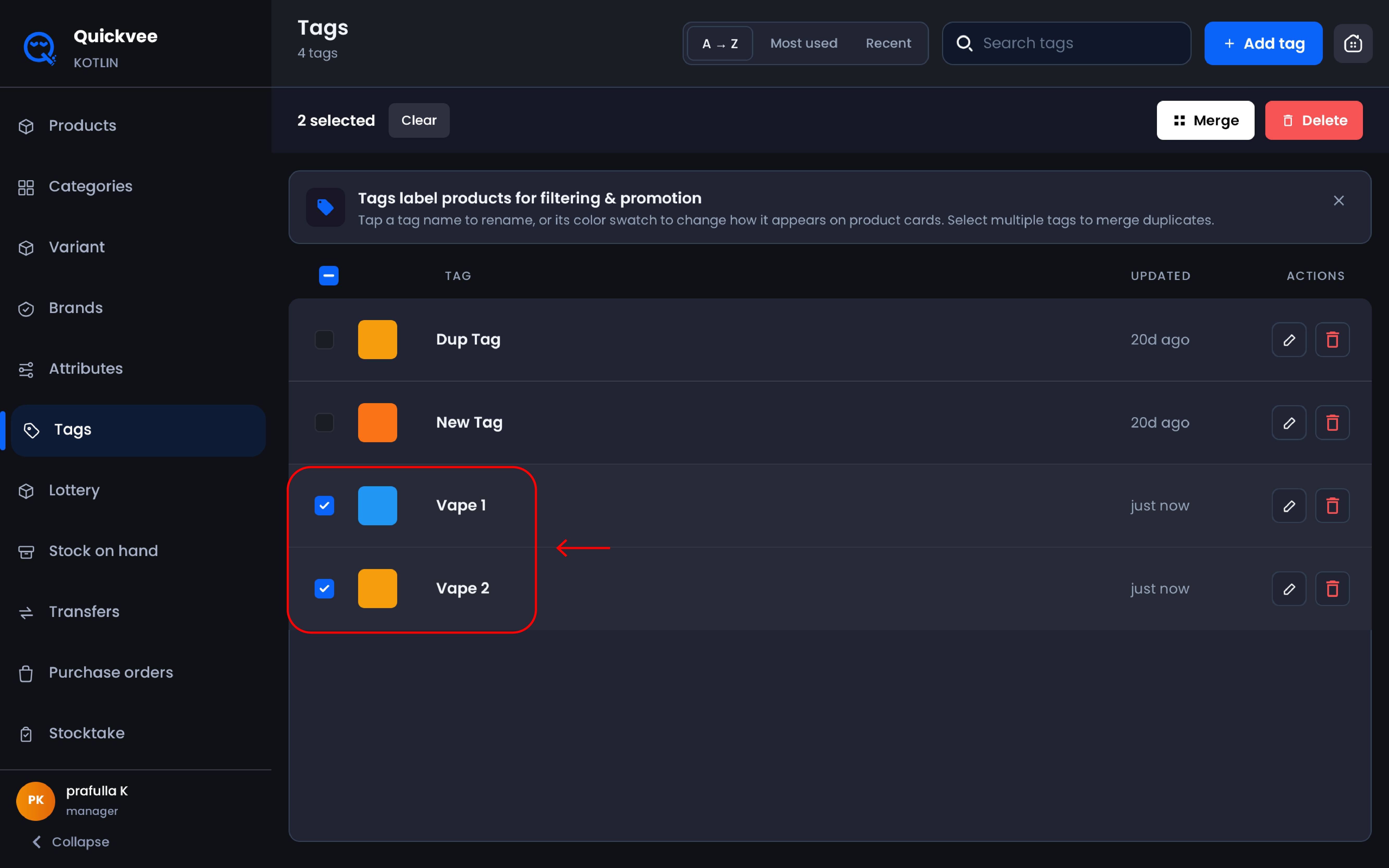
Task: Sort tags by Recent
Action: (888, 44)
